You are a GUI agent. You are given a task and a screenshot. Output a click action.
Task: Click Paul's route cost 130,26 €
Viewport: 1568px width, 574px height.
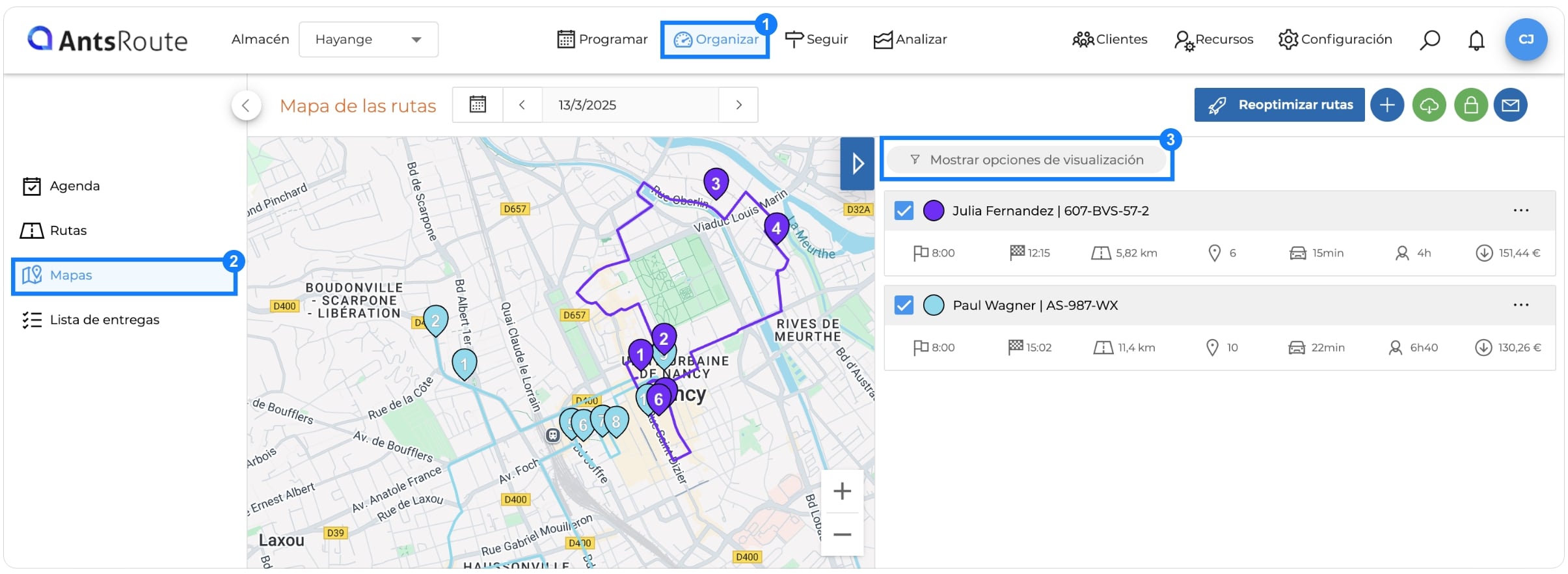click(x=1508, y=348)
